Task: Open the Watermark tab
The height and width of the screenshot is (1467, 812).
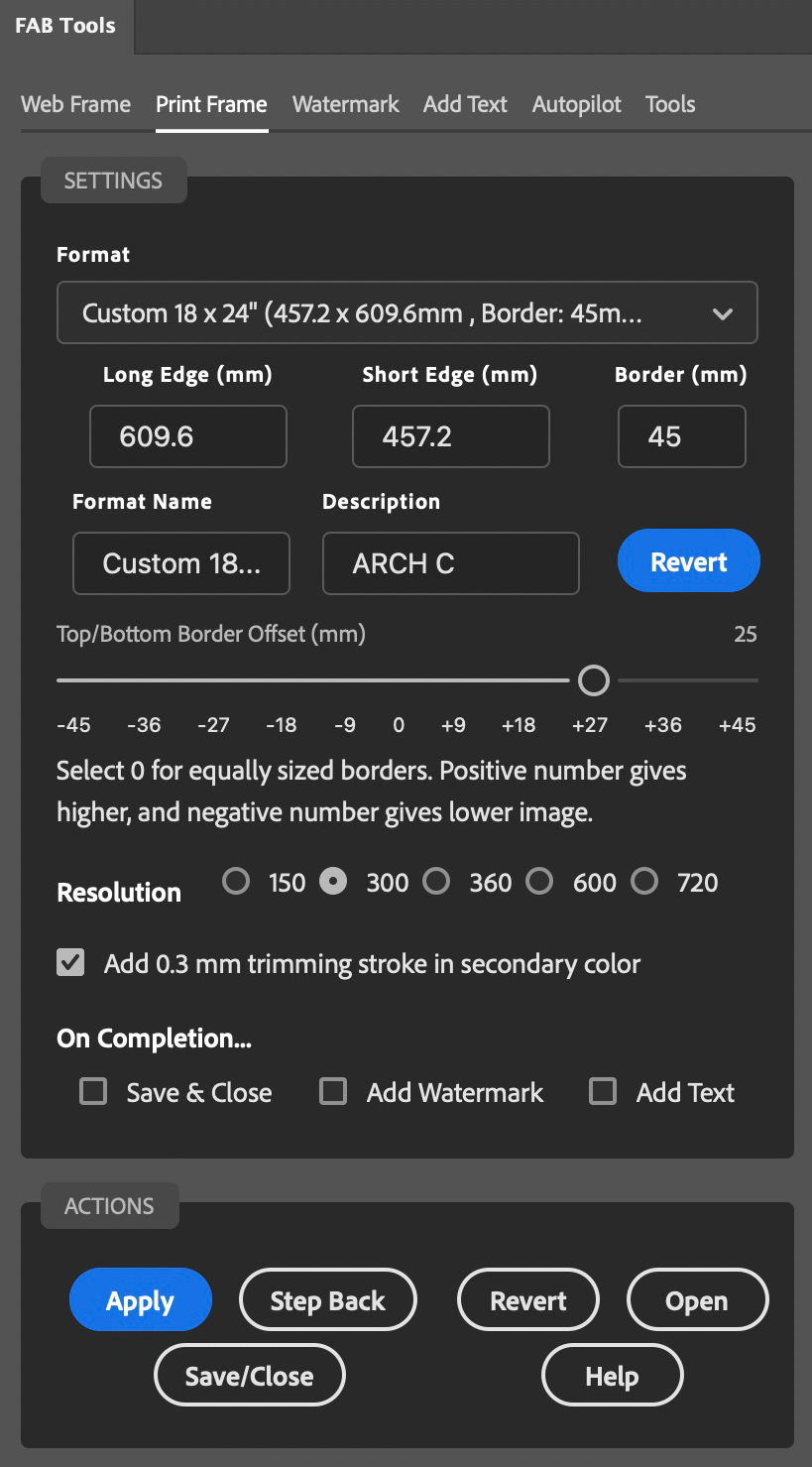Action: click(x=345, y=104)
